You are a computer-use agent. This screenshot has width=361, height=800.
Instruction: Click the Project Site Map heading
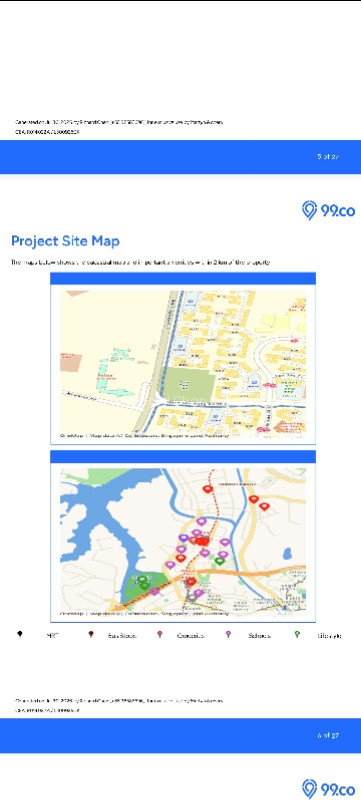[x=65, y=240]
